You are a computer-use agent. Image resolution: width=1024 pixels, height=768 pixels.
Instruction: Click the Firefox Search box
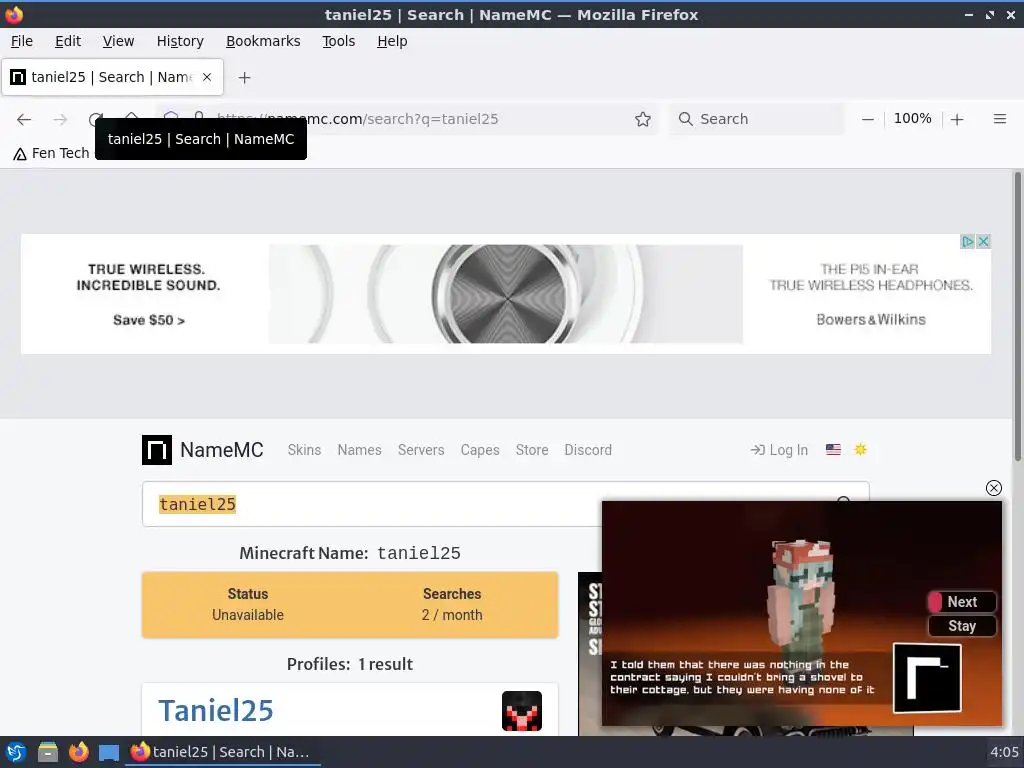click(x=756, y=119)
